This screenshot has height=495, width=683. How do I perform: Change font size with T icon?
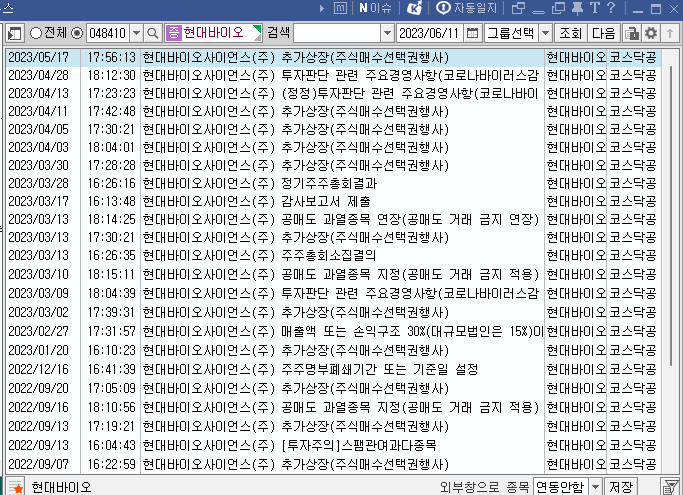click(595, 8)
